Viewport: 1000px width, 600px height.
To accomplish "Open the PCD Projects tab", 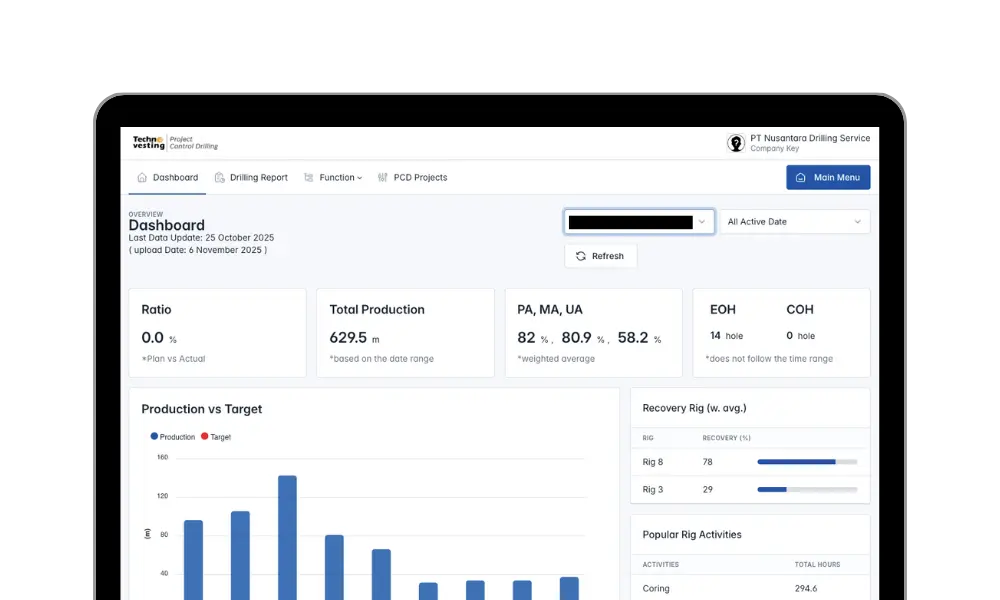I will tap(420, 178).
